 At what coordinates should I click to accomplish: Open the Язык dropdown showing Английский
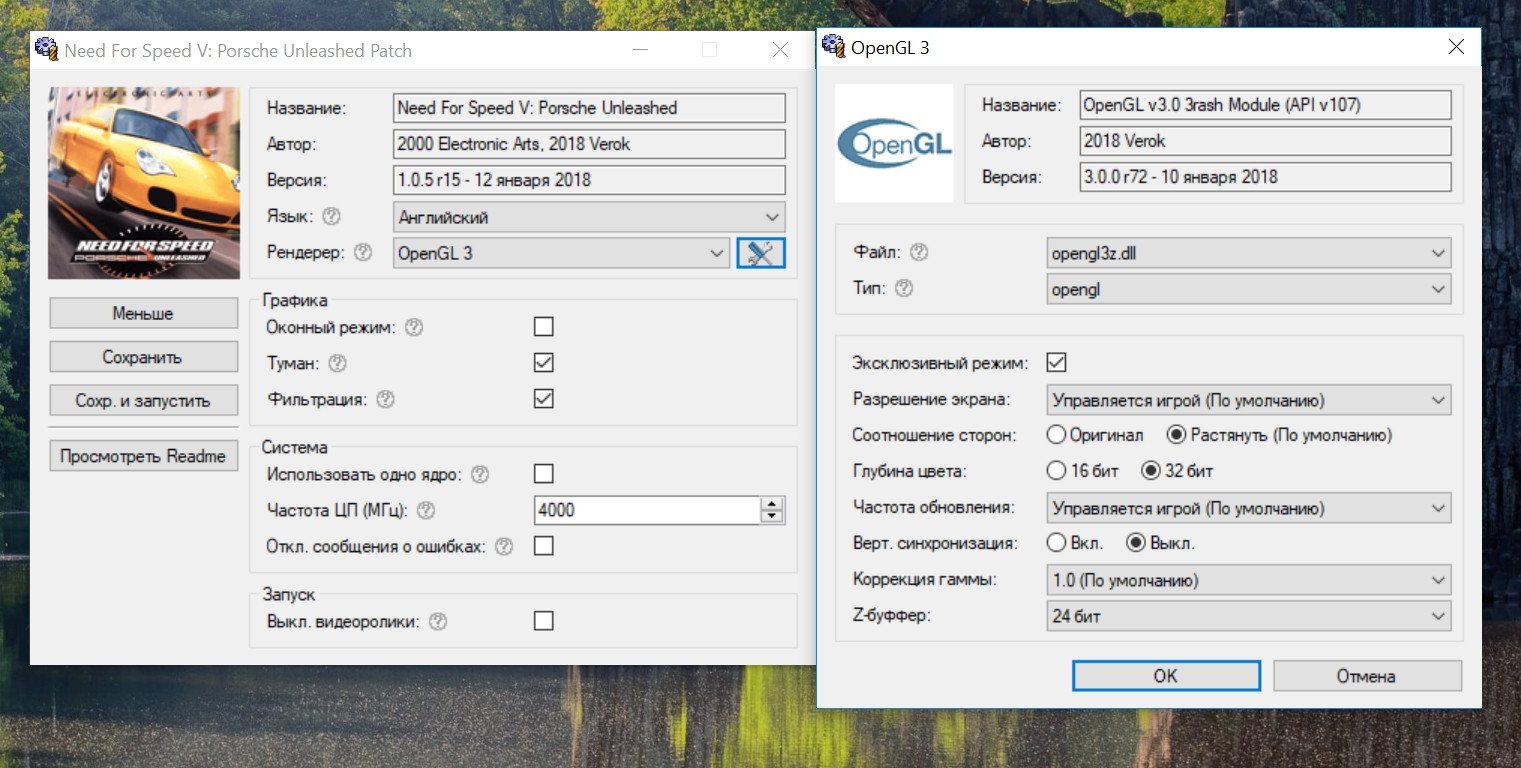coord(590,217)
